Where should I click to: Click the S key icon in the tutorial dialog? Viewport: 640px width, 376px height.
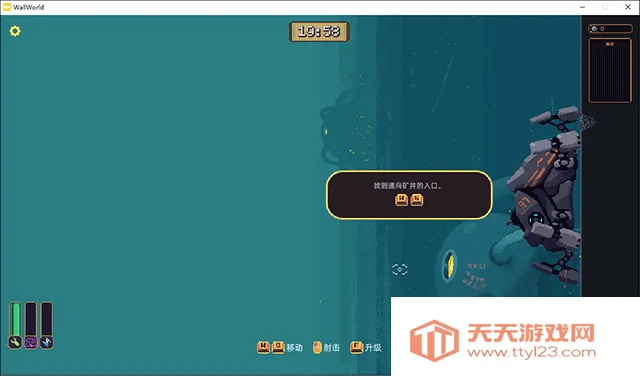[417, 200]
